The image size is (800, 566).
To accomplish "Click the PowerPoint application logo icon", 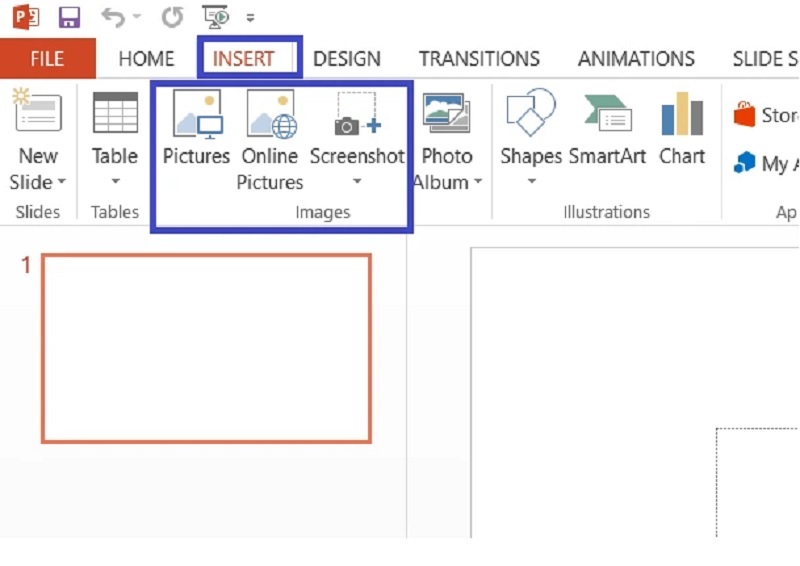I will [x=26, y=17].
